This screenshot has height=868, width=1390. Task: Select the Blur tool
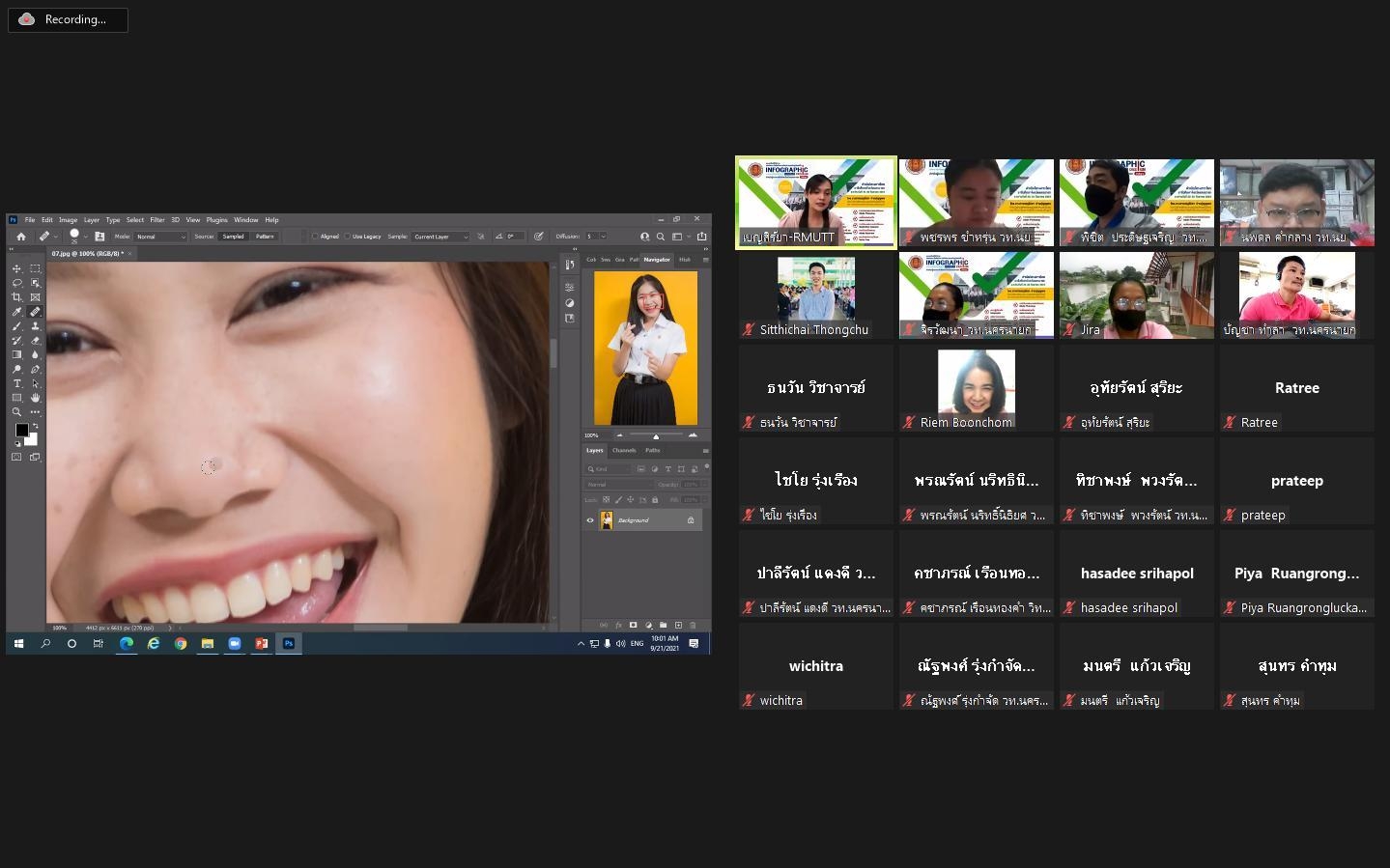point(35,354)
